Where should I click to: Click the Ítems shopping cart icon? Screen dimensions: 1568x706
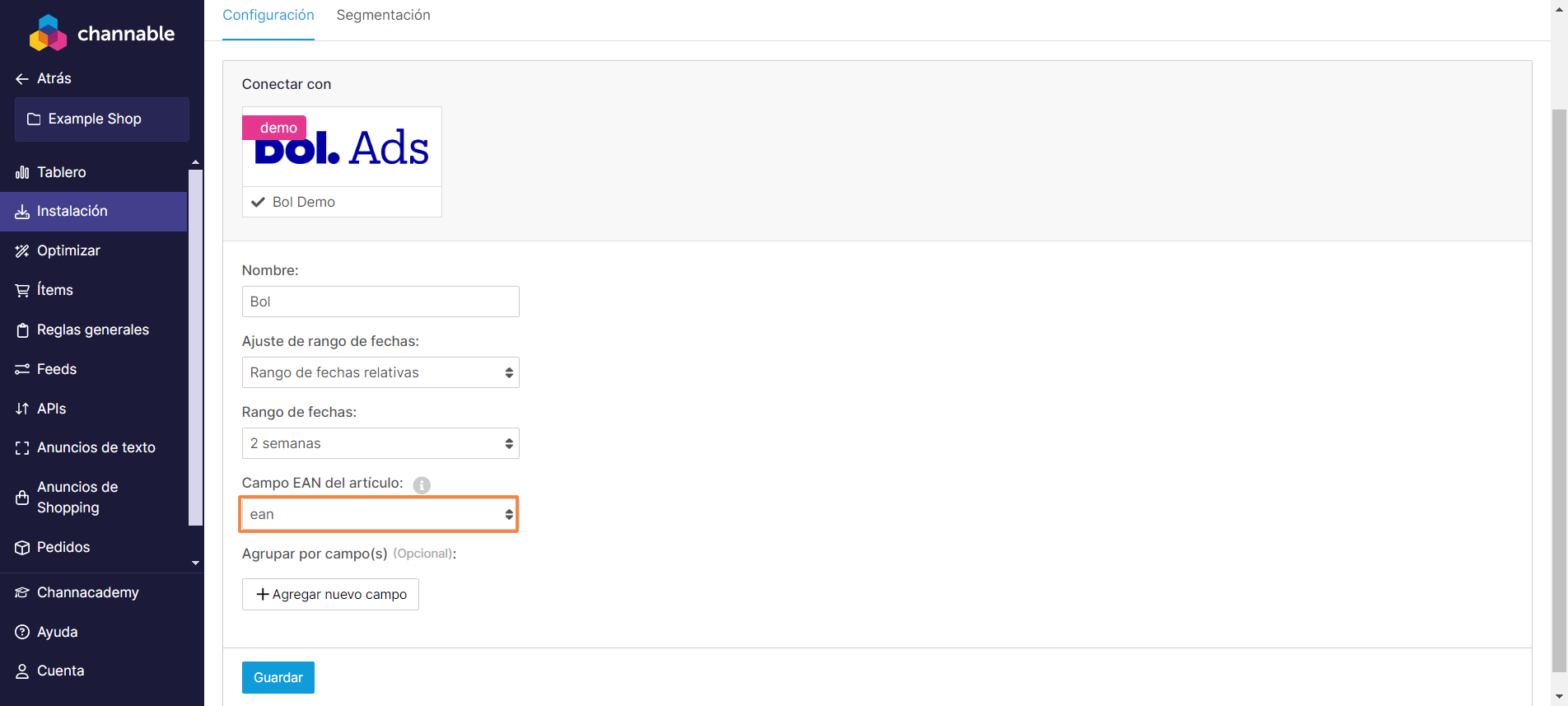tap(22, 290)
